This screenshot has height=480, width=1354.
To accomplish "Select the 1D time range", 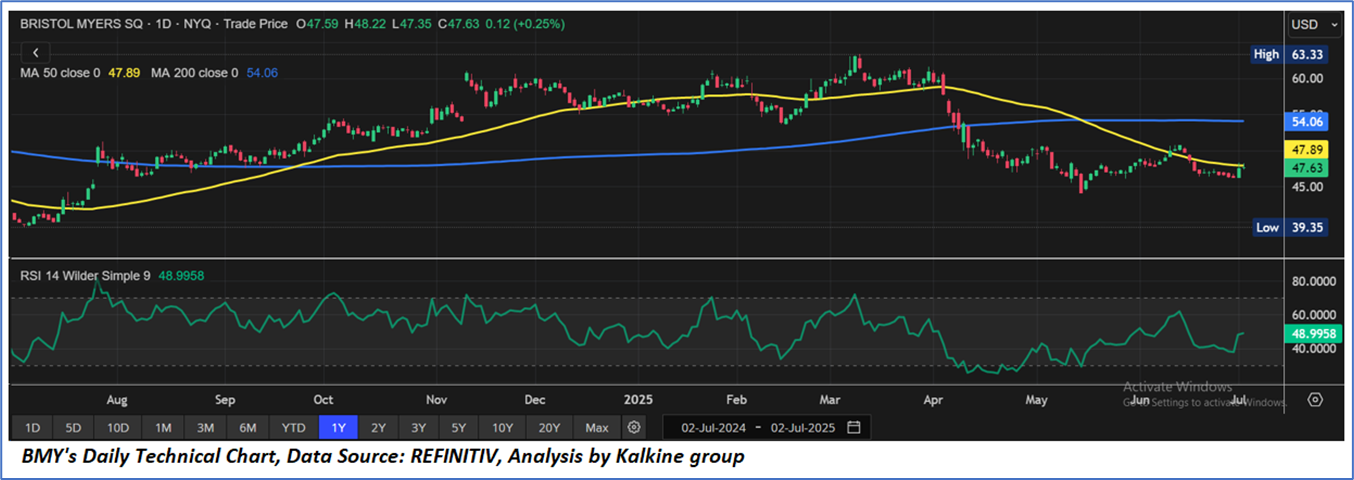I will (x=32, y=428).
